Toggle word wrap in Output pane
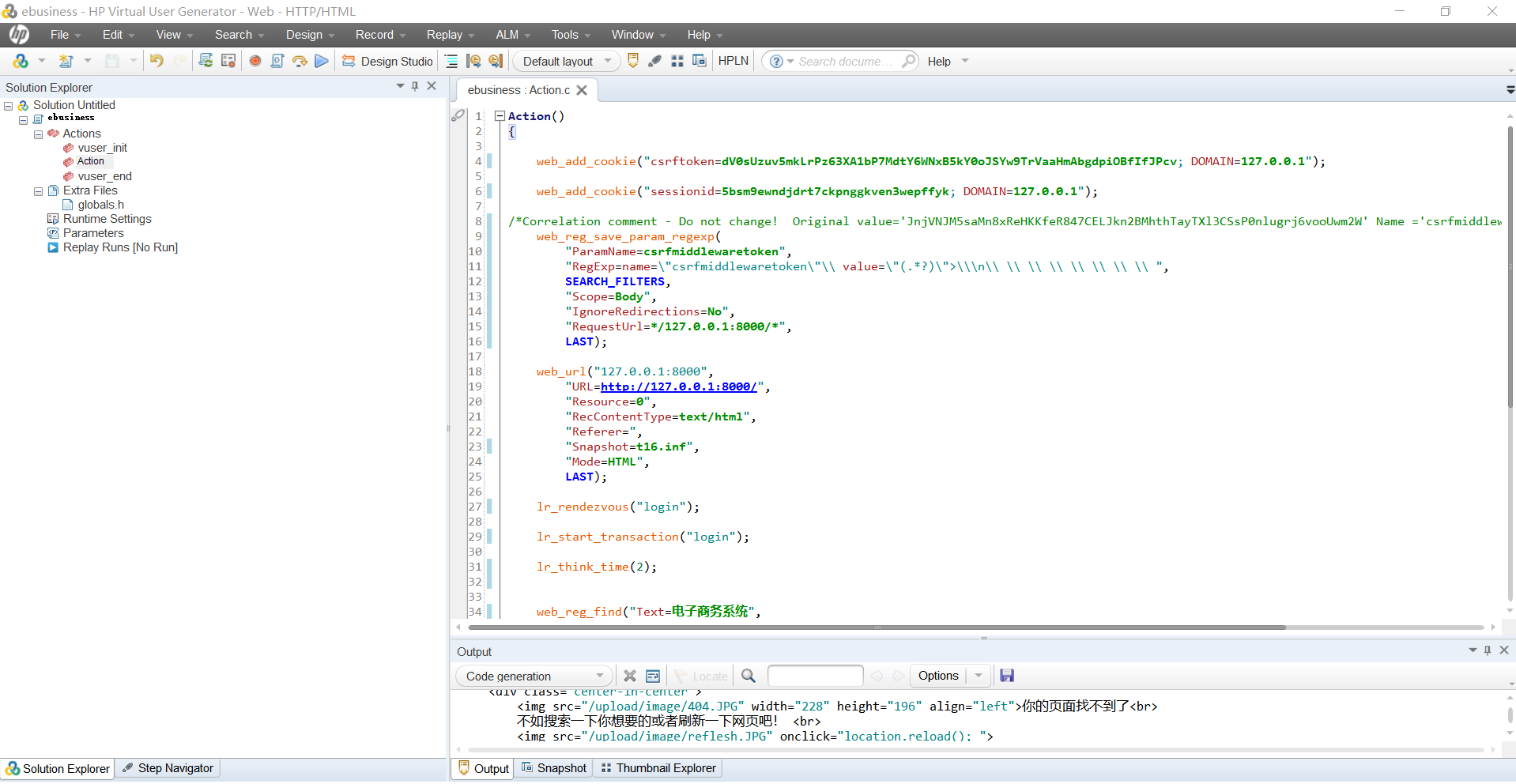The width and height of the screenshot is (1516, 784). [653, 676]
